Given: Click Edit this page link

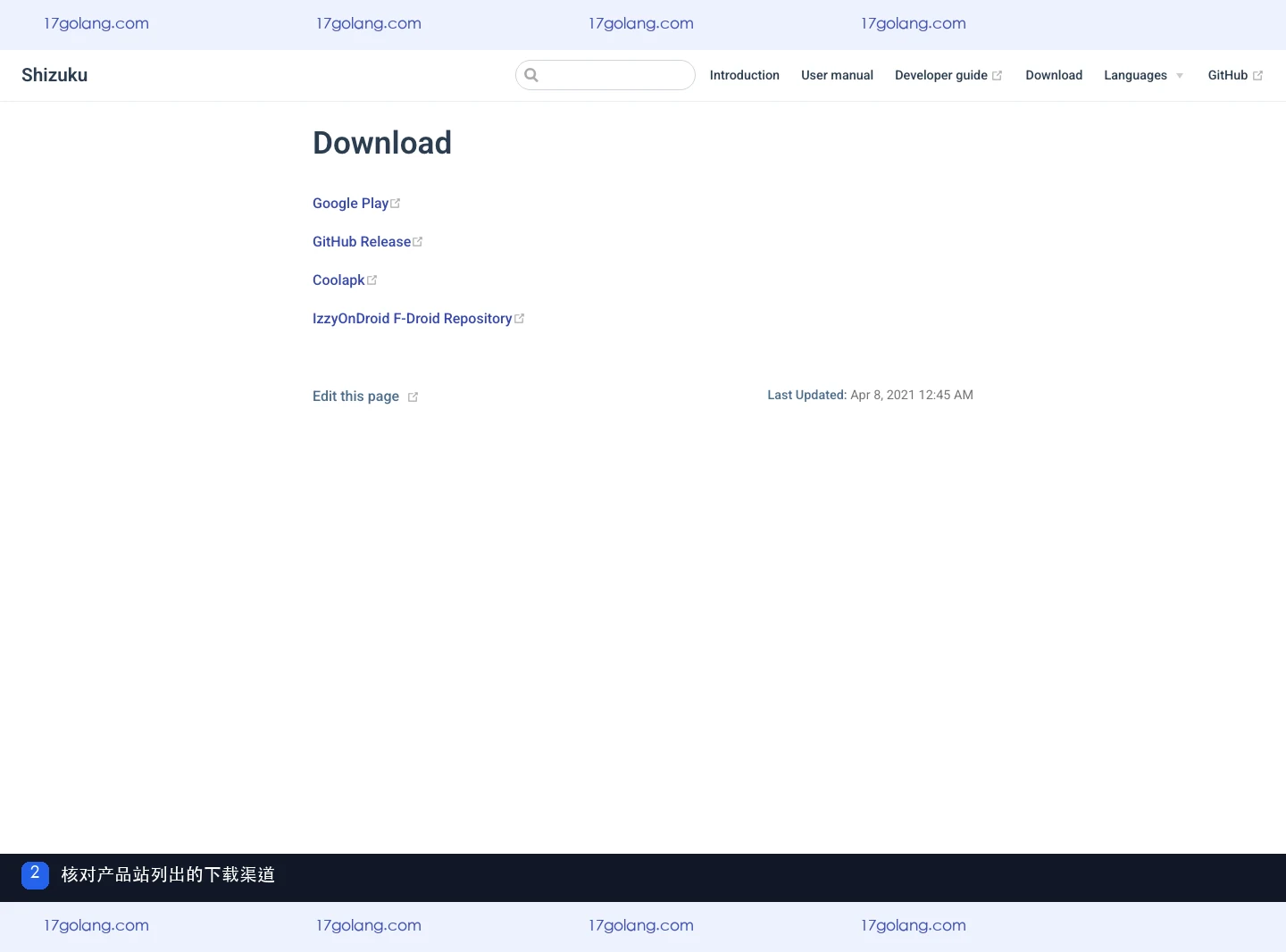Looking at the screenshot, I should coord(365,397).
